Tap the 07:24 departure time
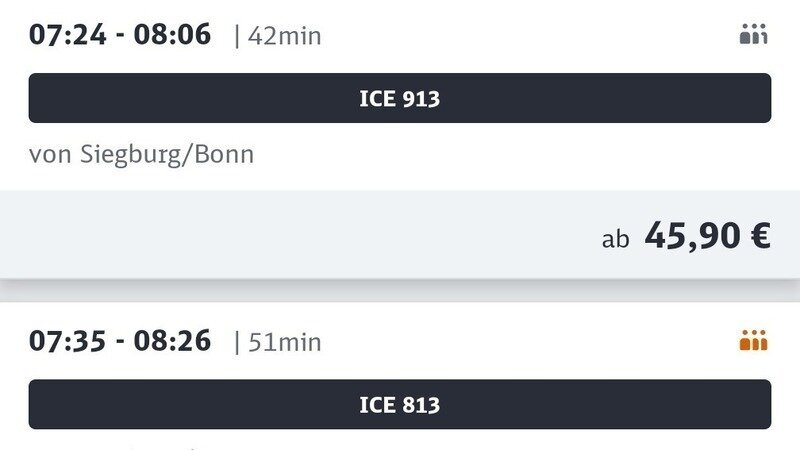Image resolution: width=800 pixels, height=450 pixels. 65,35
